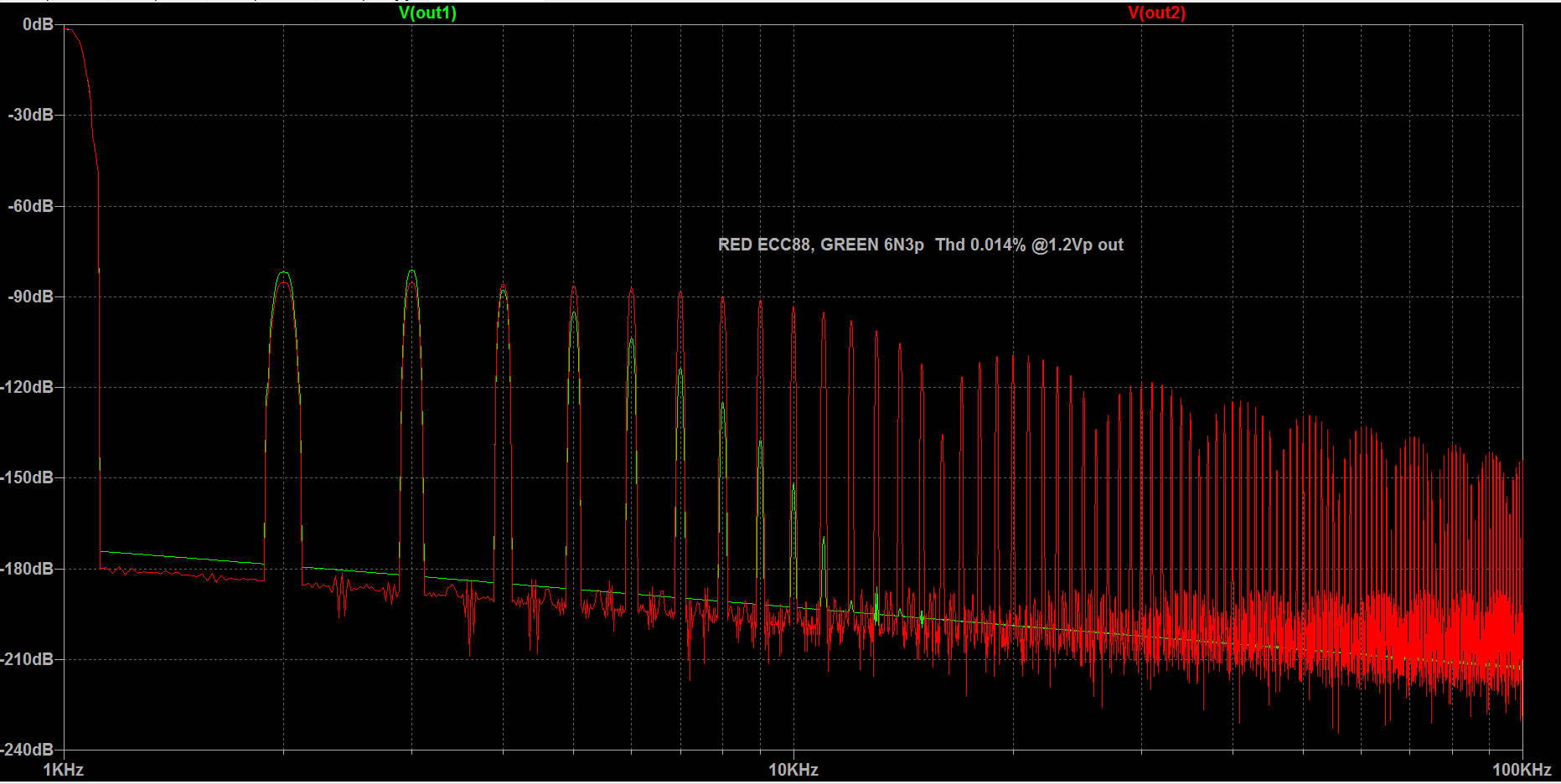Viewport: 1561px width, 784px height.
Task: Click the -150dB vertical axis label
Action: (27, 477)
